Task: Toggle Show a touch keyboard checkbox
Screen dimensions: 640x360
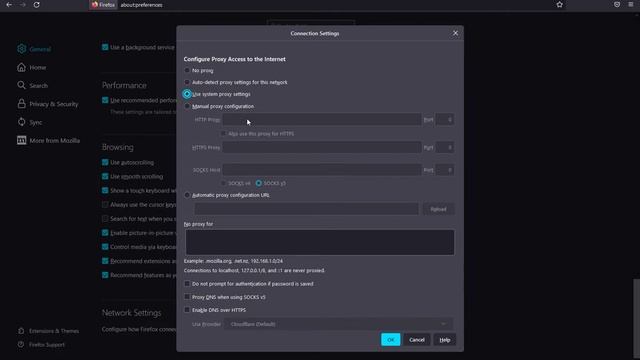Action: click(105, 190)
